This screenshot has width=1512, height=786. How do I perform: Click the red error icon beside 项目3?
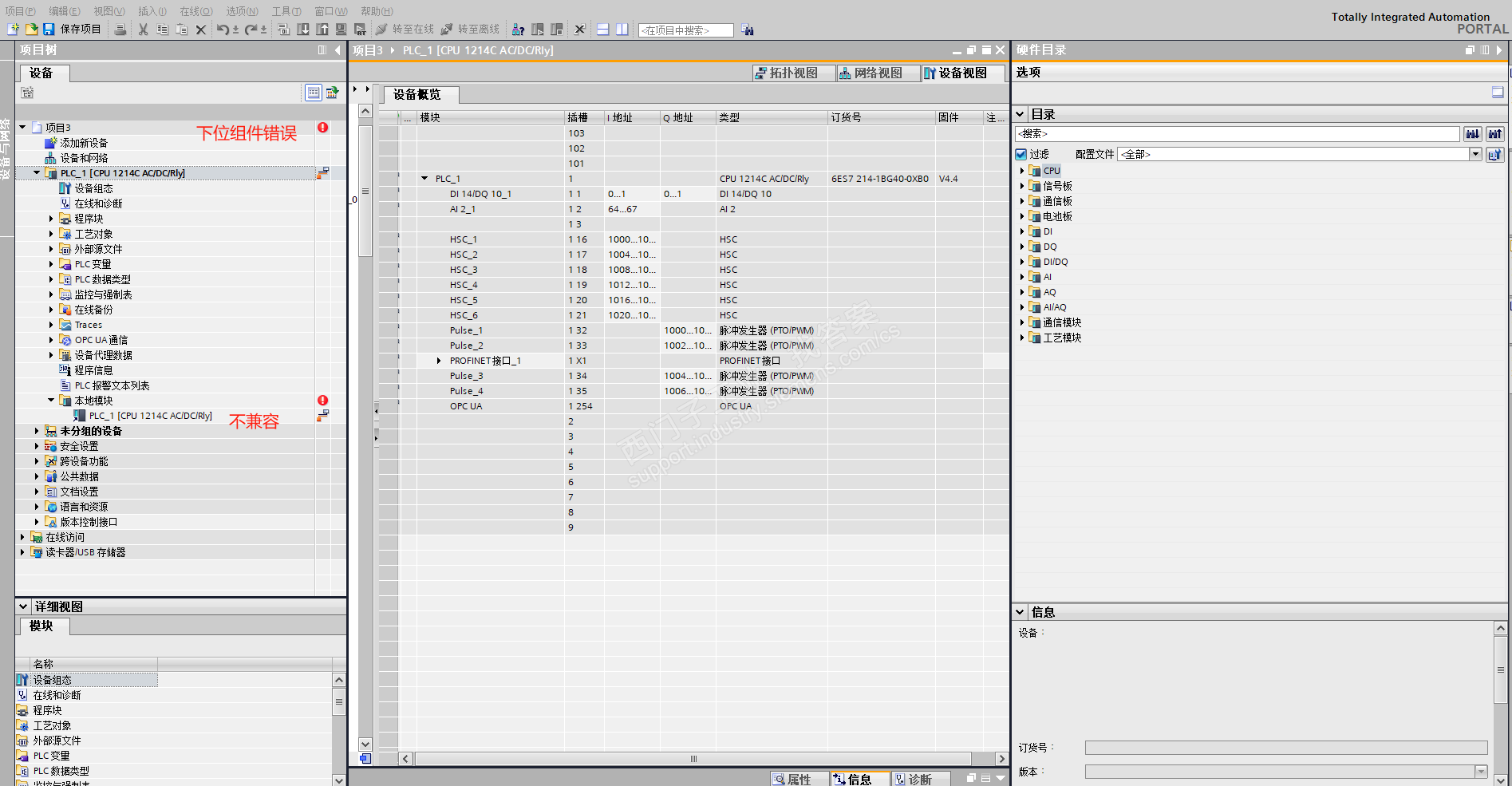coord(323,128)
